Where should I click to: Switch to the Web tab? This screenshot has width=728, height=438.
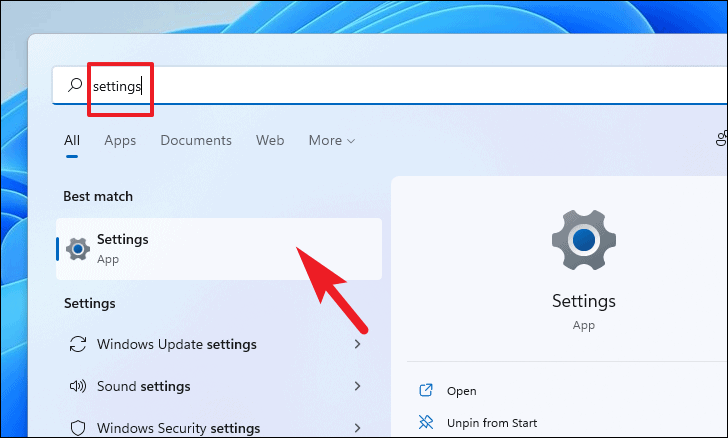pos(270,140)
